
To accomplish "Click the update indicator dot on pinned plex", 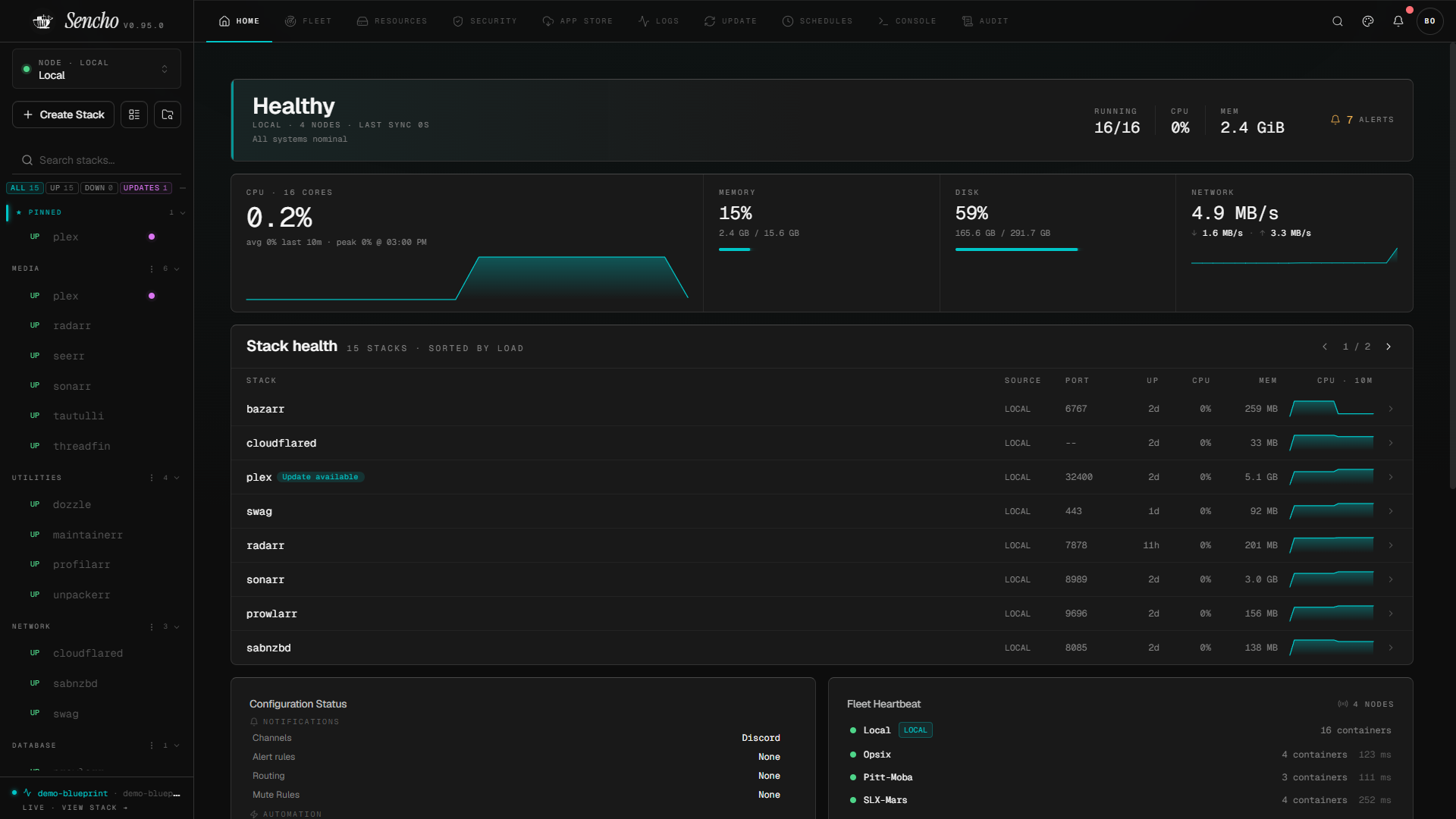I will (152, 237).
